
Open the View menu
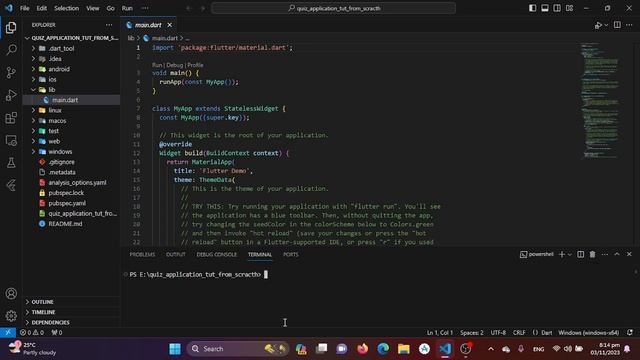93,8
